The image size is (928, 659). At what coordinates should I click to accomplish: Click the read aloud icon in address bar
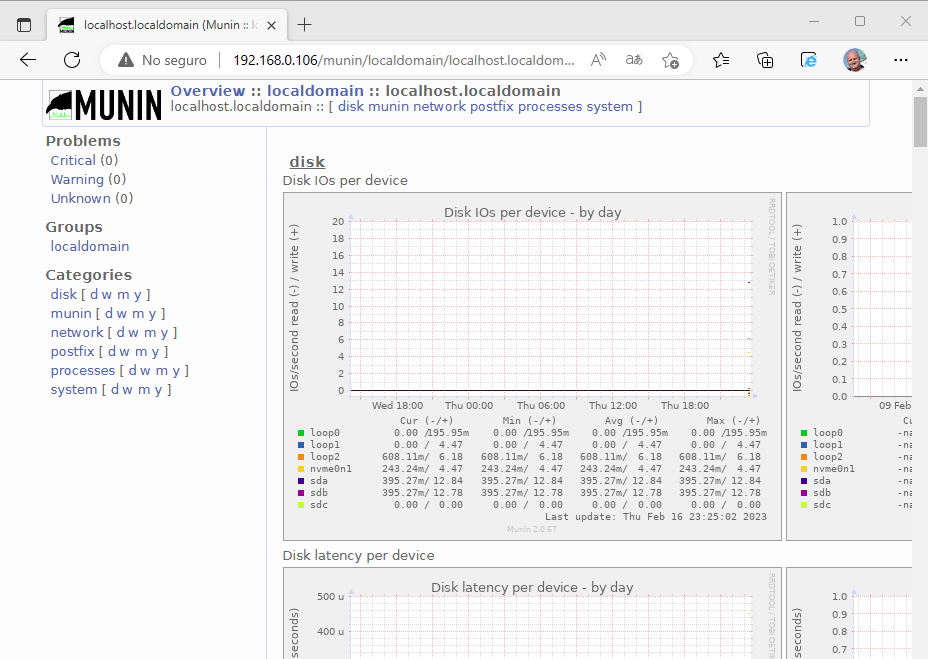598,60
